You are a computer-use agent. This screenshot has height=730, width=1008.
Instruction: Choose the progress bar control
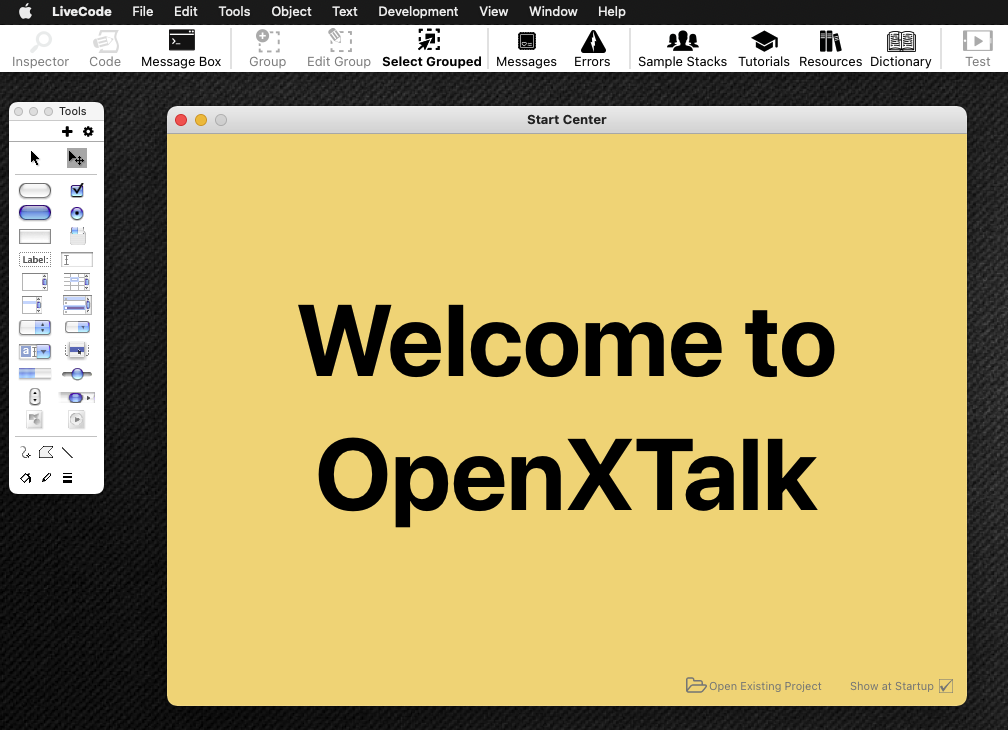tap(35, 373)
